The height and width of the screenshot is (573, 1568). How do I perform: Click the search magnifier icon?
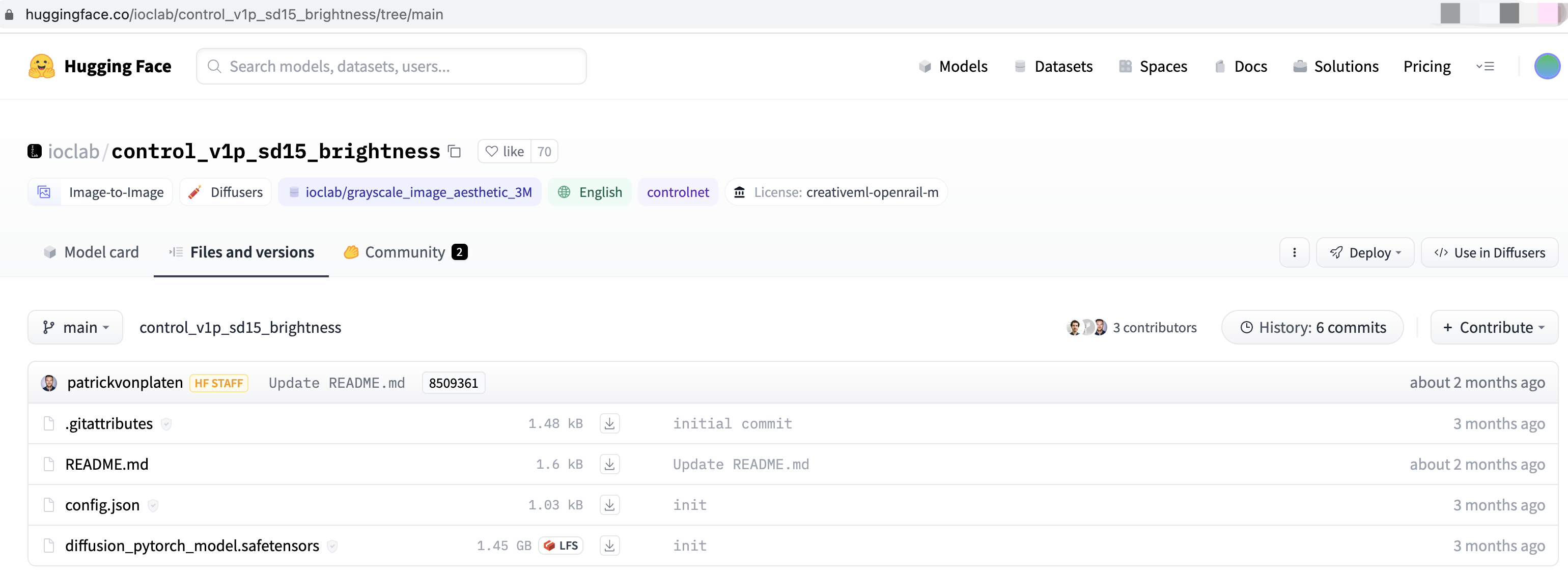214,66
